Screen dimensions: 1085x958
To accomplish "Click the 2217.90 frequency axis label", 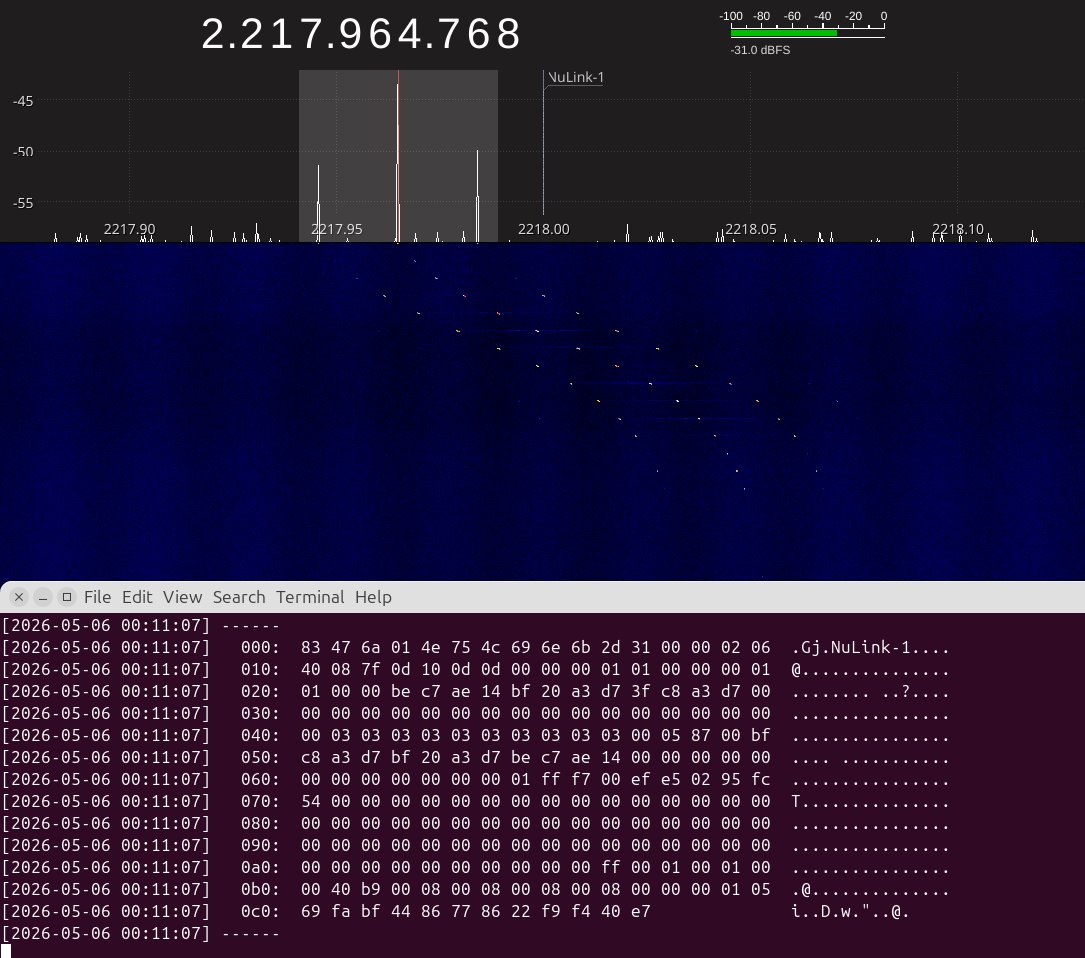I will pyautogui.click(x=129, y=229).
